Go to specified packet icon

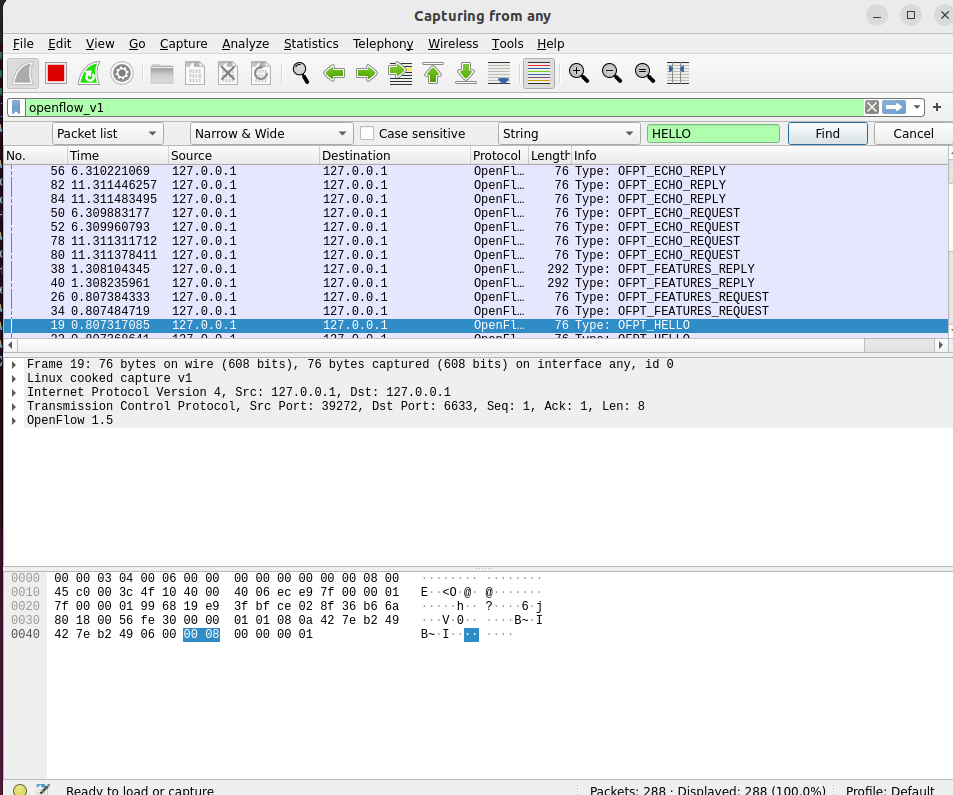click(x=400, y=74)
